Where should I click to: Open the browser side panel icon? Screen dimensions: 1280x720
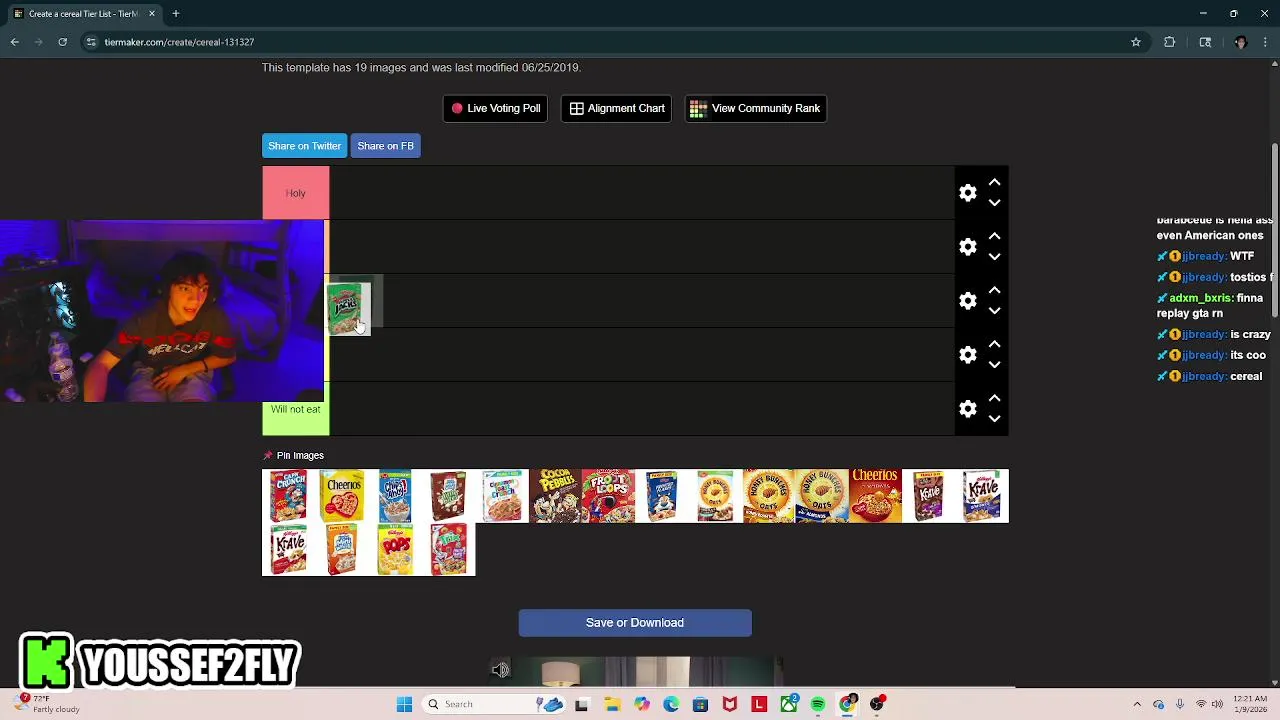point(1205,42)
